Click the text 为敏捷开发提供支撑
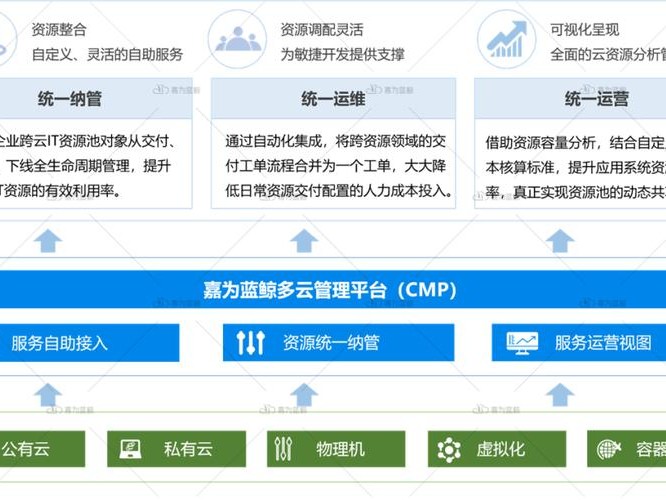Image resolution: width=666 pixels, height=500 pixels. (x=342, y=54)
